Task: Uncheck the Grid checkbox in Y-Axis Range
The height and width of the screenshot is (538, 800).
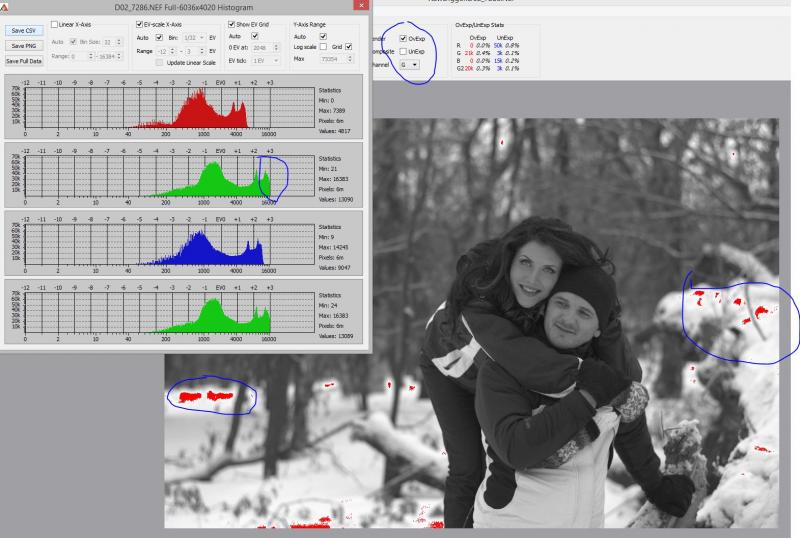Action: [348, 46]
